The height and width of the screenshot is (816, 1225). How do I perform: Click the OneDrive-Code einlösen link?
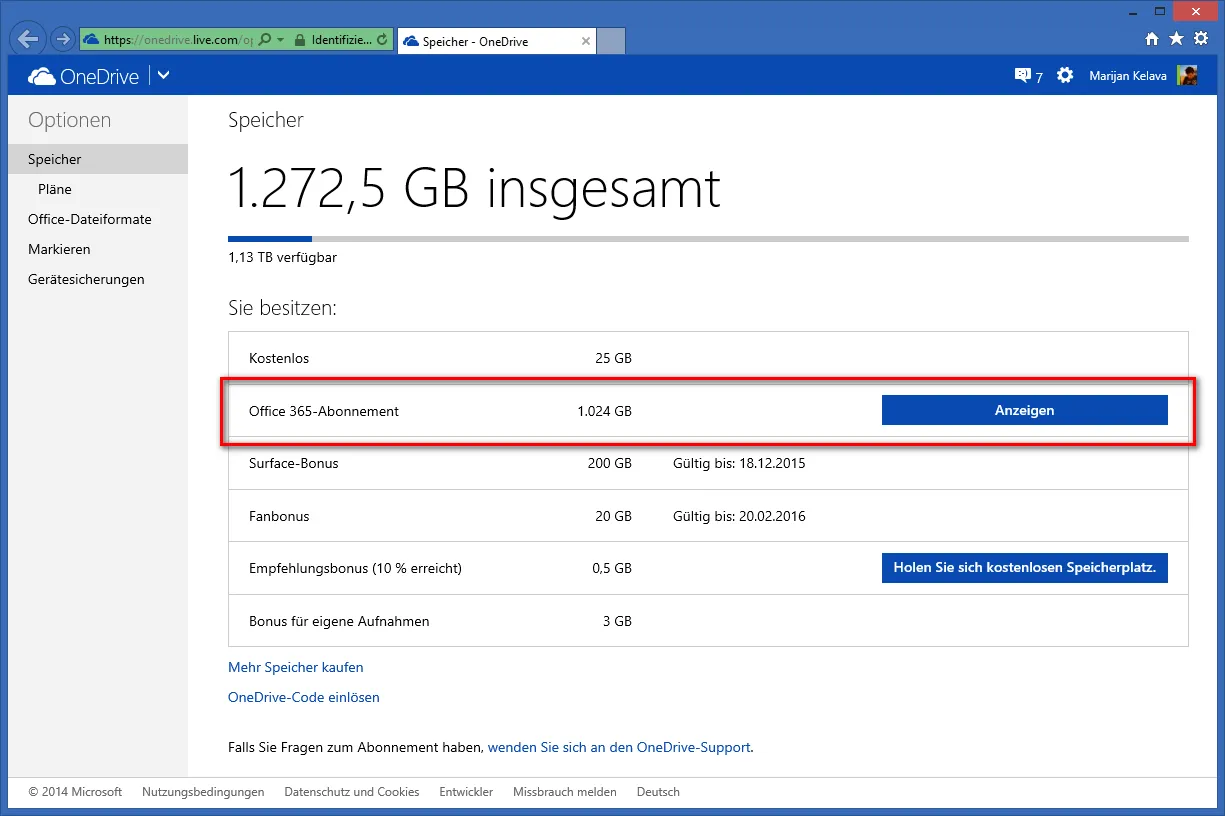tap(304, 697)
